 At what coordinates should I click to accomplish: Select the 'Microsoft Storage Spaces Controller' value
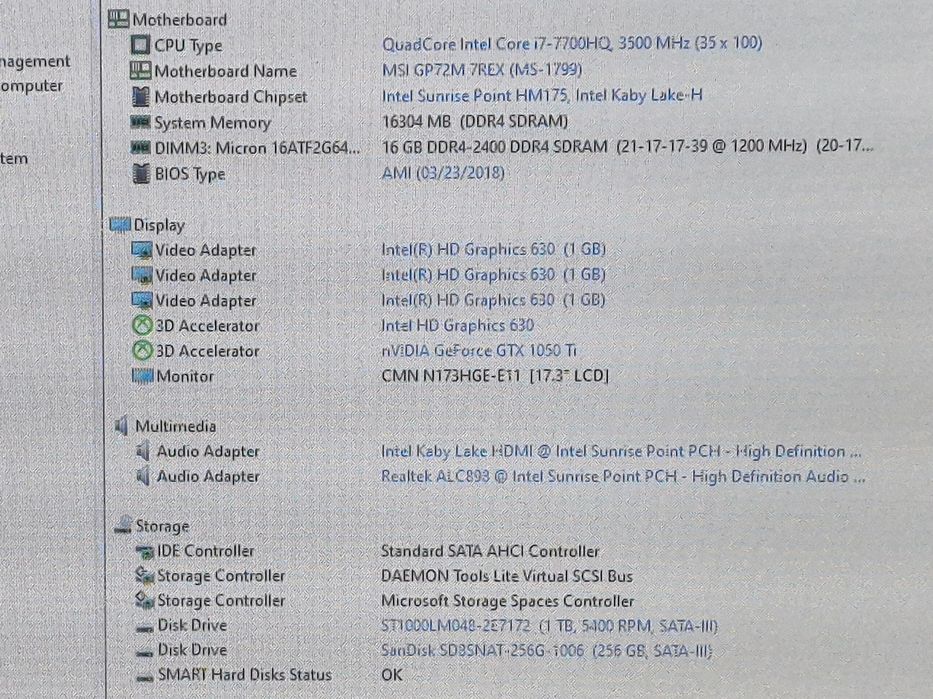(x=508, y=601)
